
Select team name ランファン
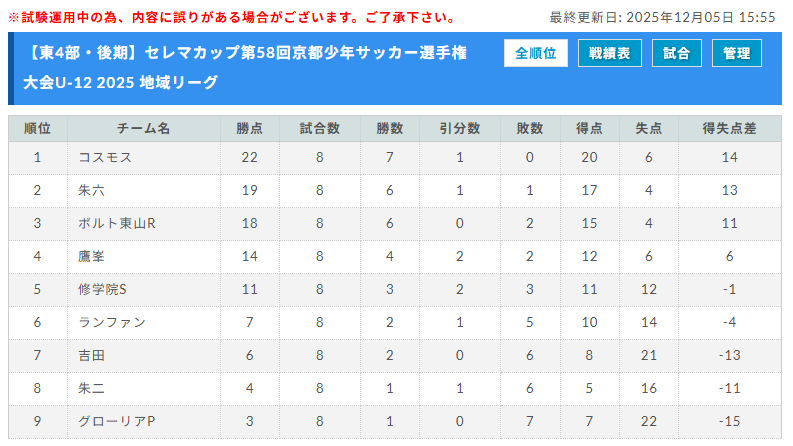tap(111, 322)
